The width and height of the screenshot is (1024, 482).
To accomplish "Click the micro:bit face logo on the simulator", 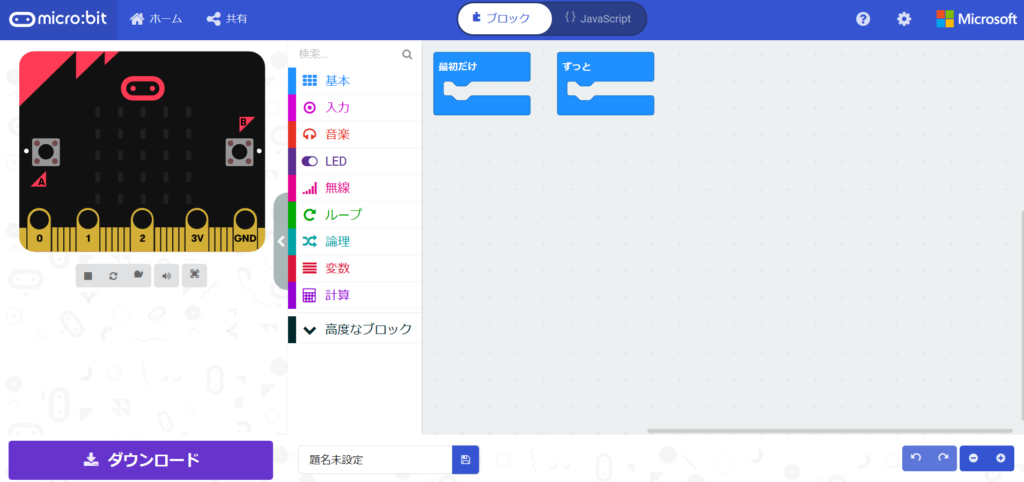I will pos(142,87).
